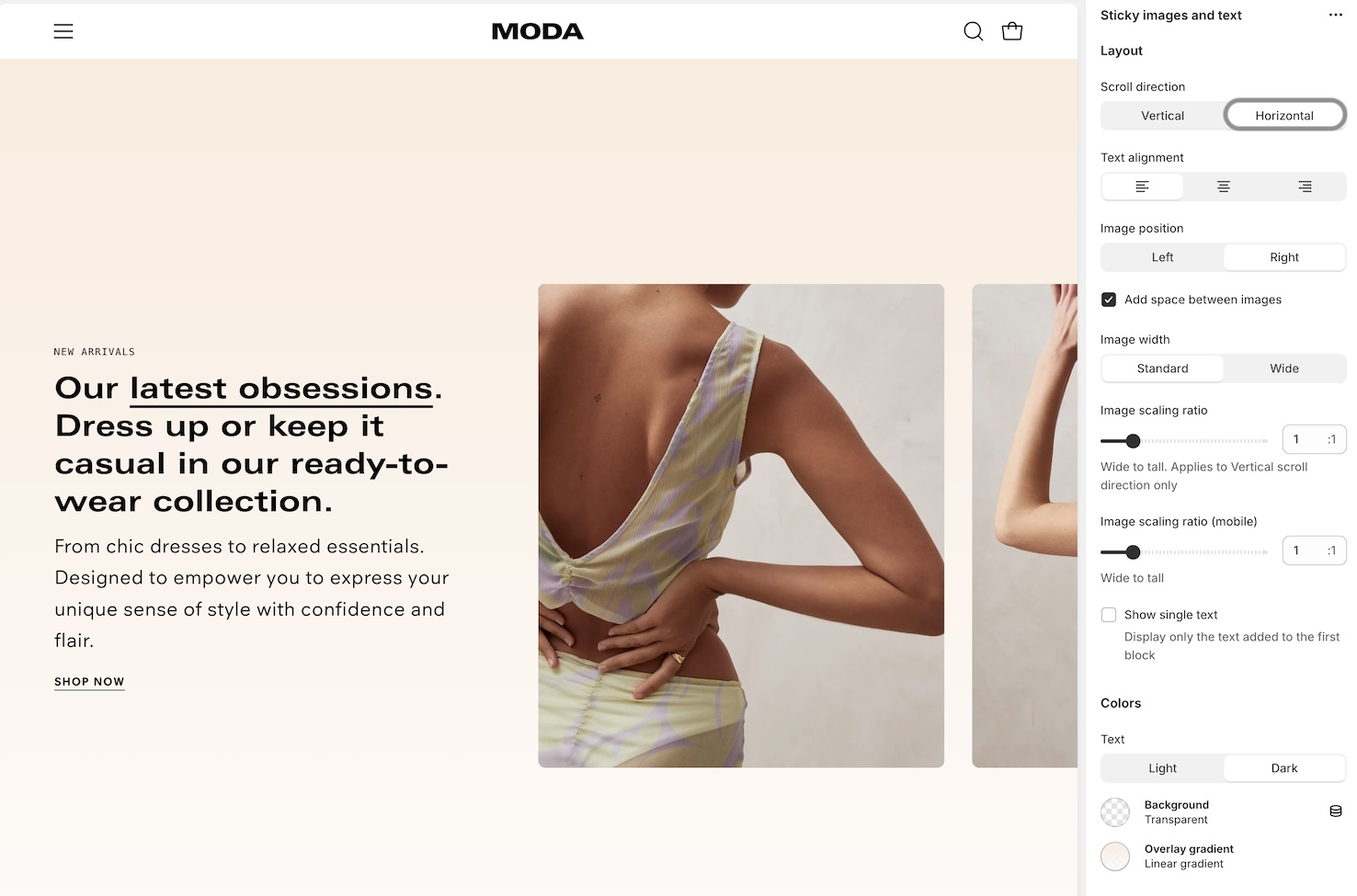Open the Overlay gradient swatch
1357x896 pixels.
click(1115, 856)
